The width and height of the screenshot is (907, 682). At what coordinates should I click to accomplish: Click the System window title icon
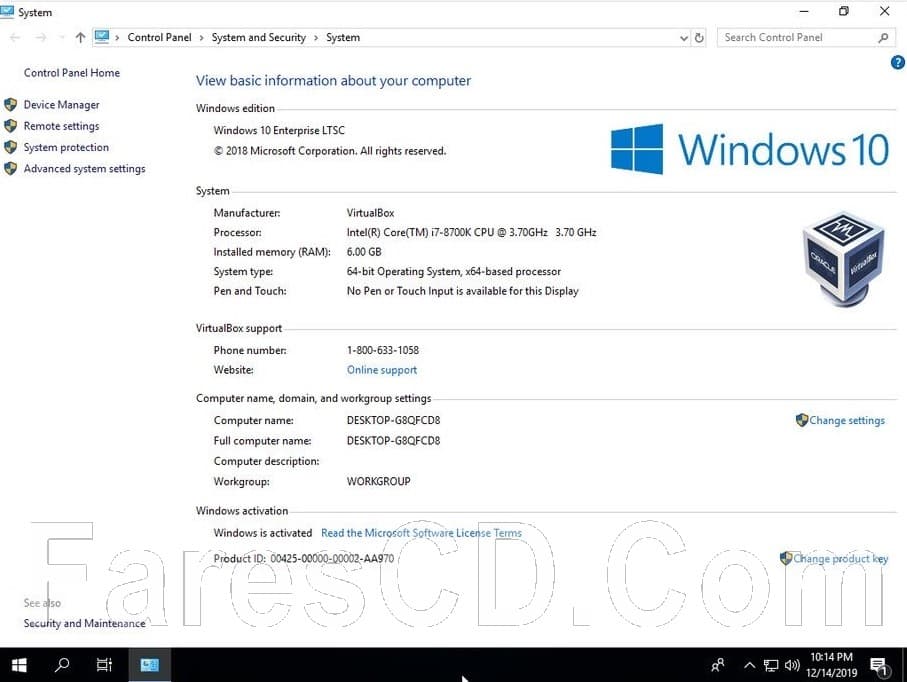point(7,12)
